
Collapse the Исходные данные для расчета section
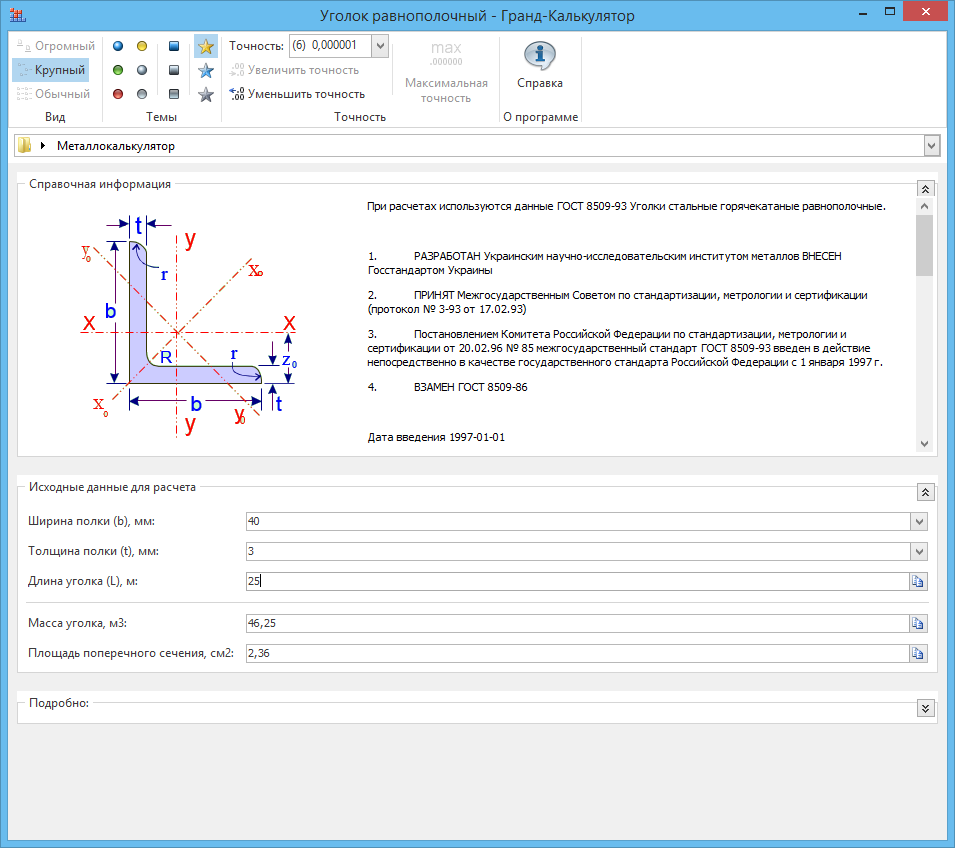click(925, 492)
